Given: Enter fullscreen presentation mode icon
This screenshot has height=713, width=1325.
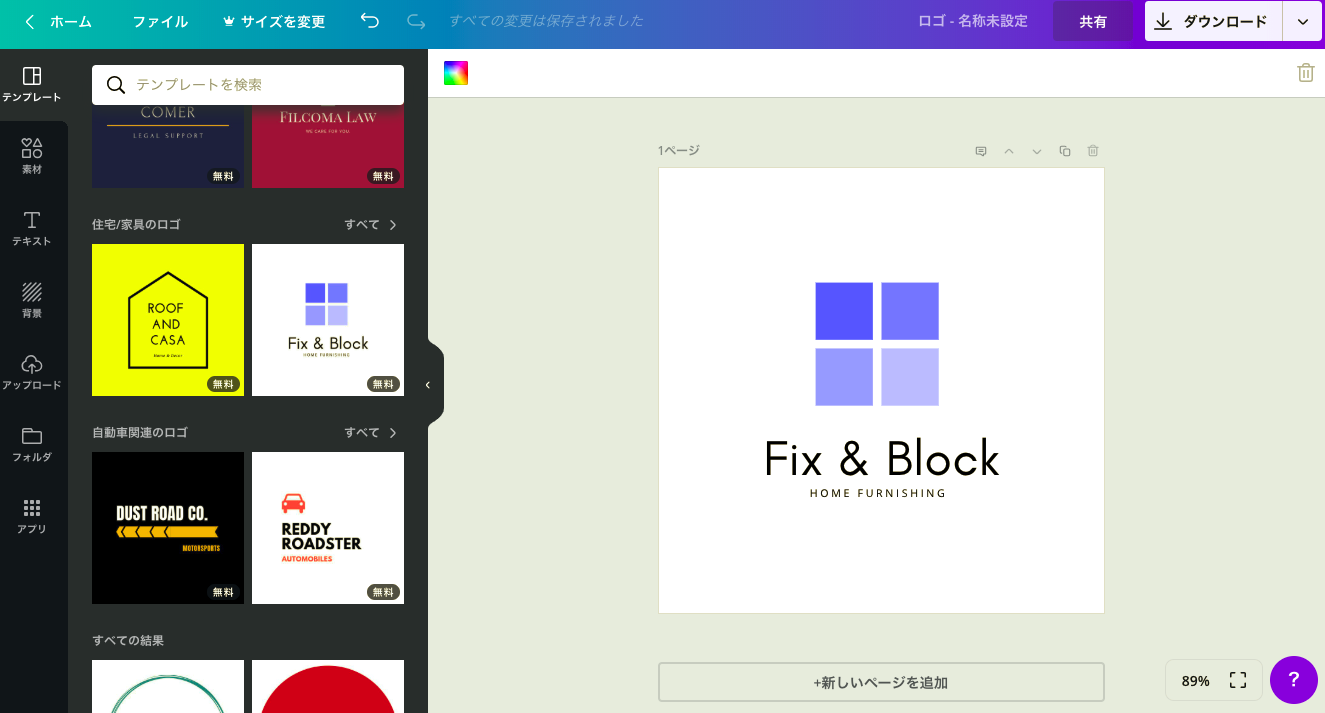Looking at the screenshot, I should pyautogui.click(x=1238, y=680).
